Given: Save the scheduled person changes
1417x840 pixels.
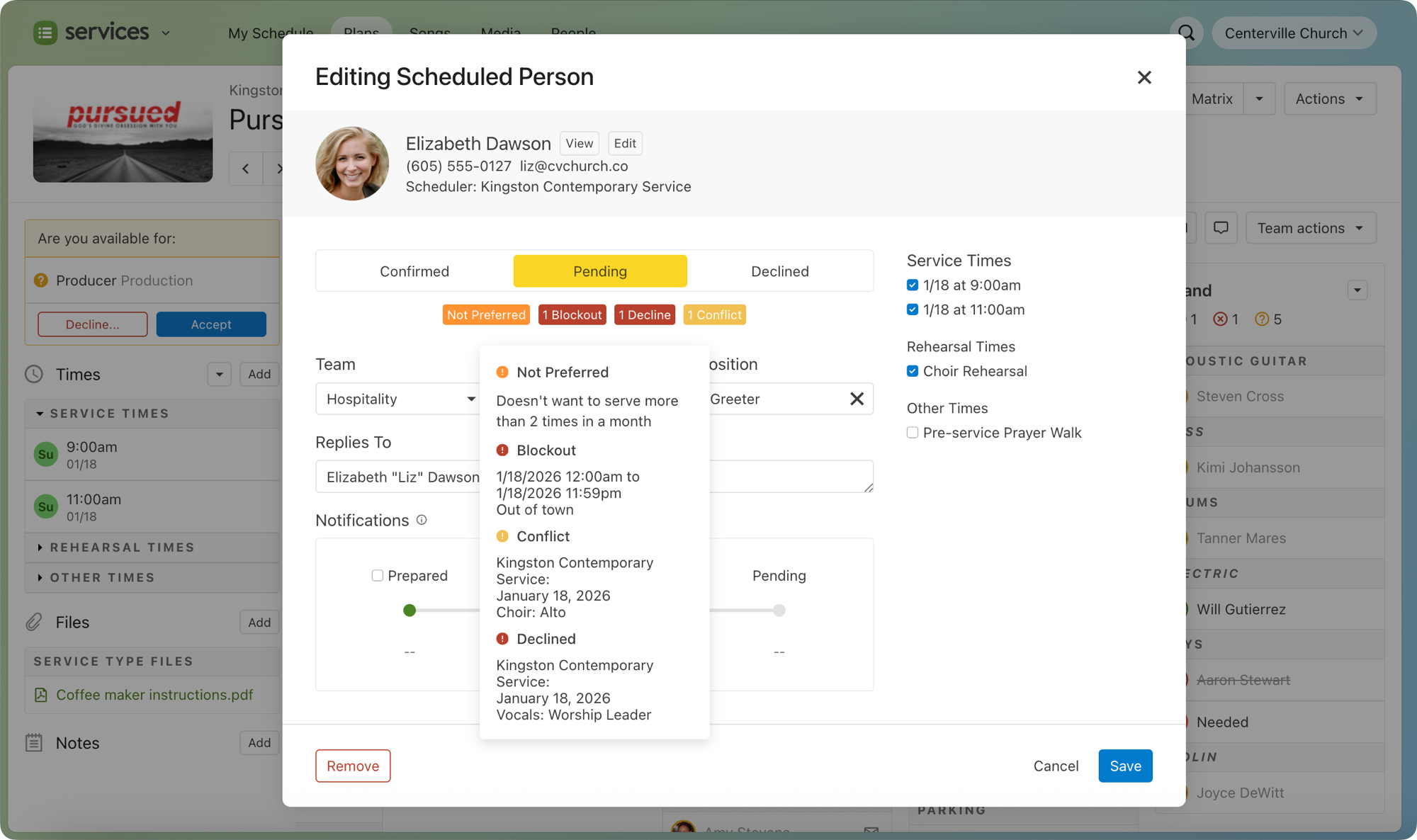Looking at the screenshot, I should pyautogui.click(x=1125, y=766).
